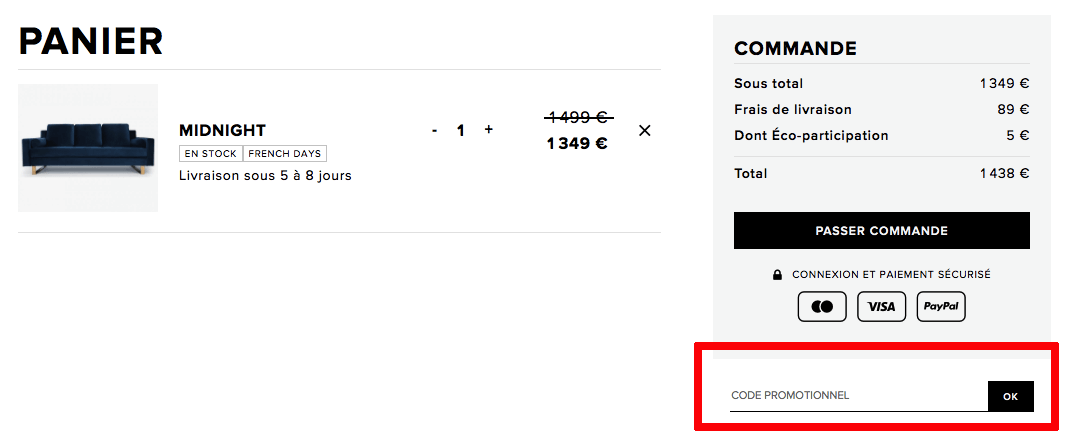
Task: Click the PASSER COMMANDE button
Action: [x=882, y=231]
